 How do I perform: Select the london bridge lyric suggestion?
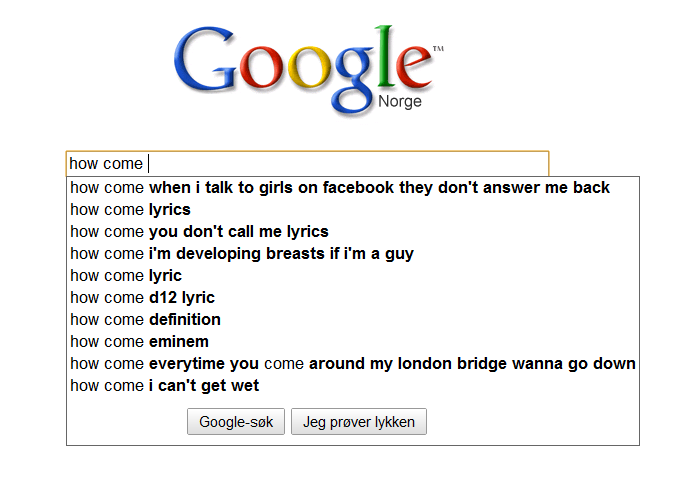point(352,364)
